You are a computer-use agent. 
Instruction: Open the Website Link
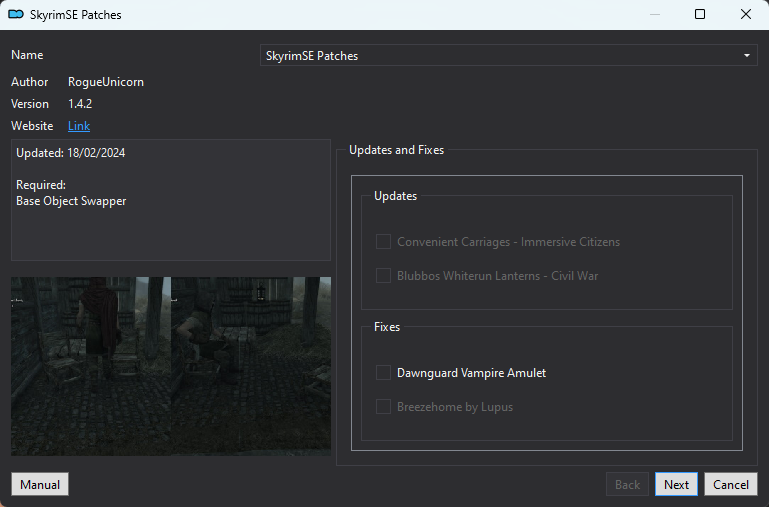tap(79, 126)
